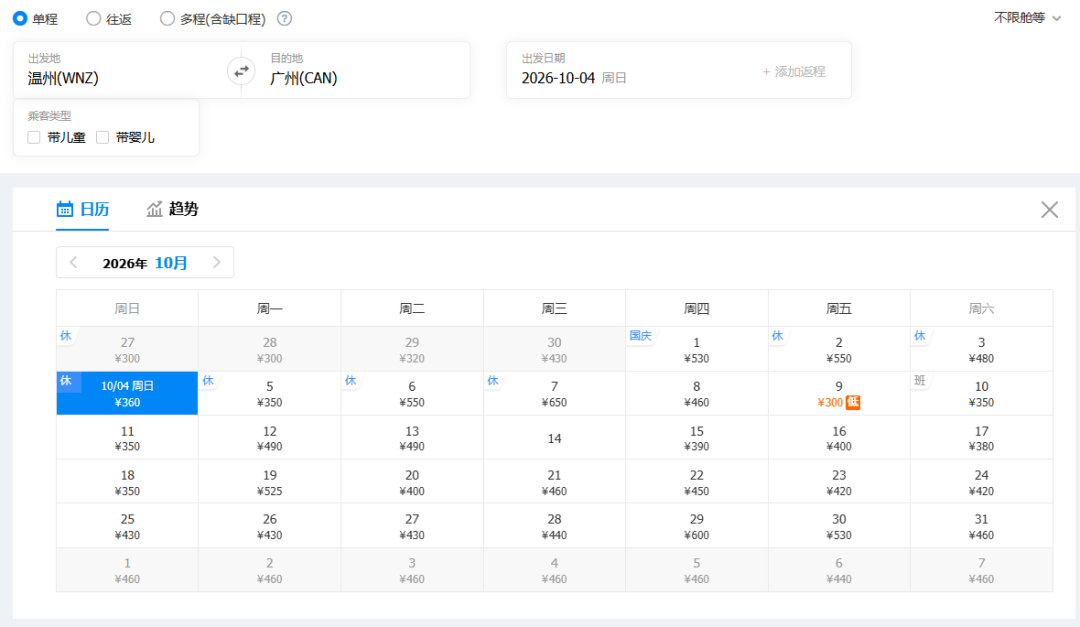
Task: Select November 1 priced ¥460
Action: [x=127, y=571]
